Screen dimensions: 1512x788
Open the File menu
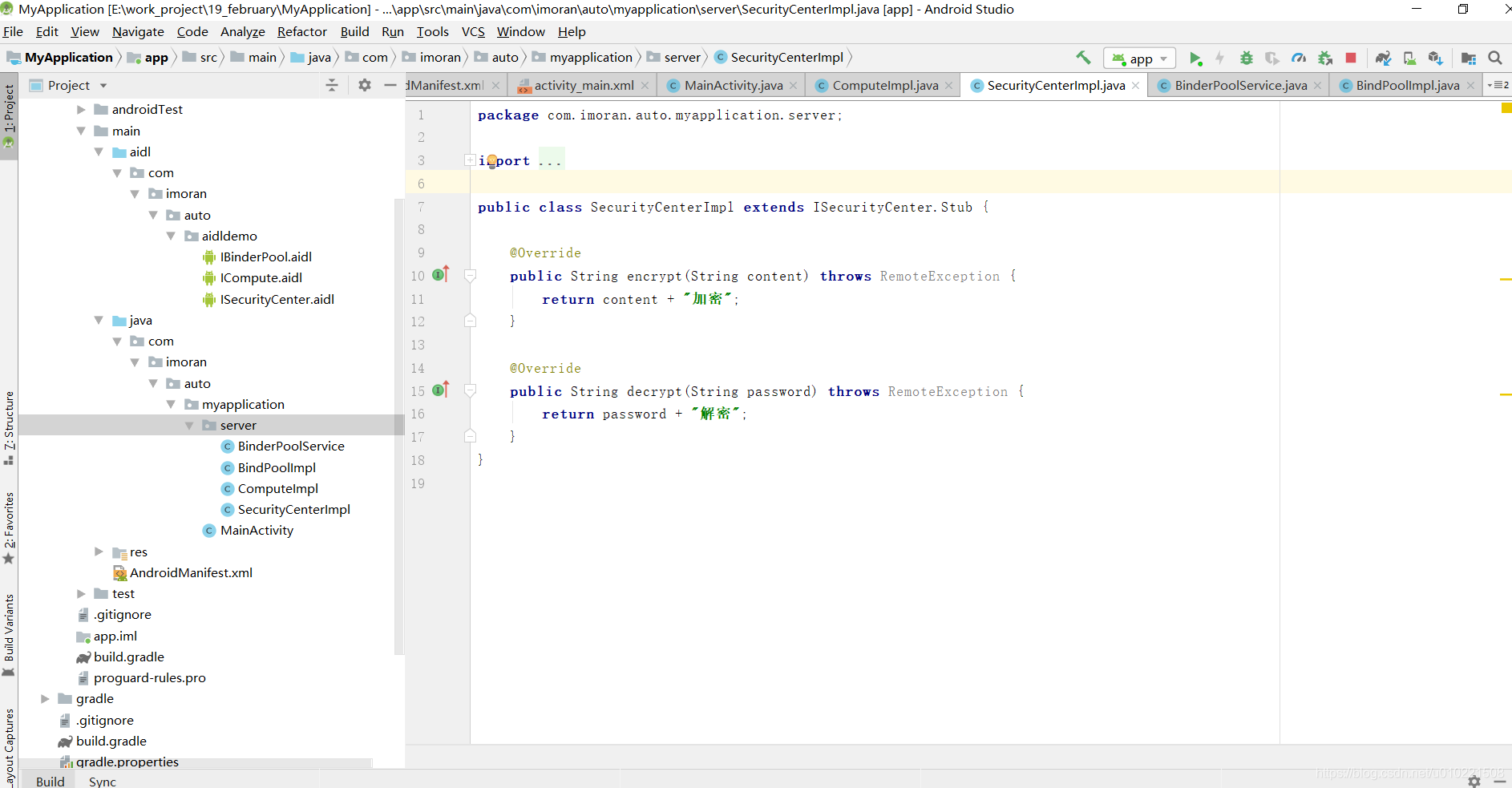(x=13, y=31)
